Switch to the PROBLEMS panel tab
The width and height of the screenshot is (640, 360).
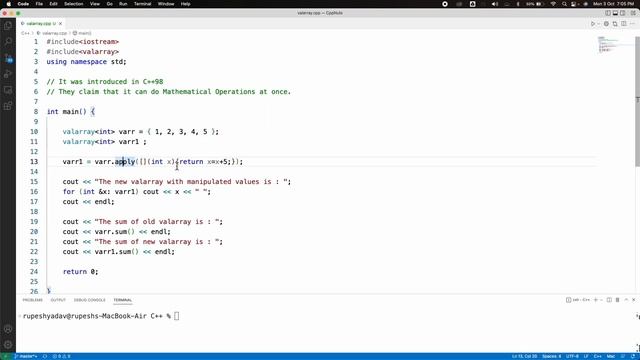tap(33, 300)
